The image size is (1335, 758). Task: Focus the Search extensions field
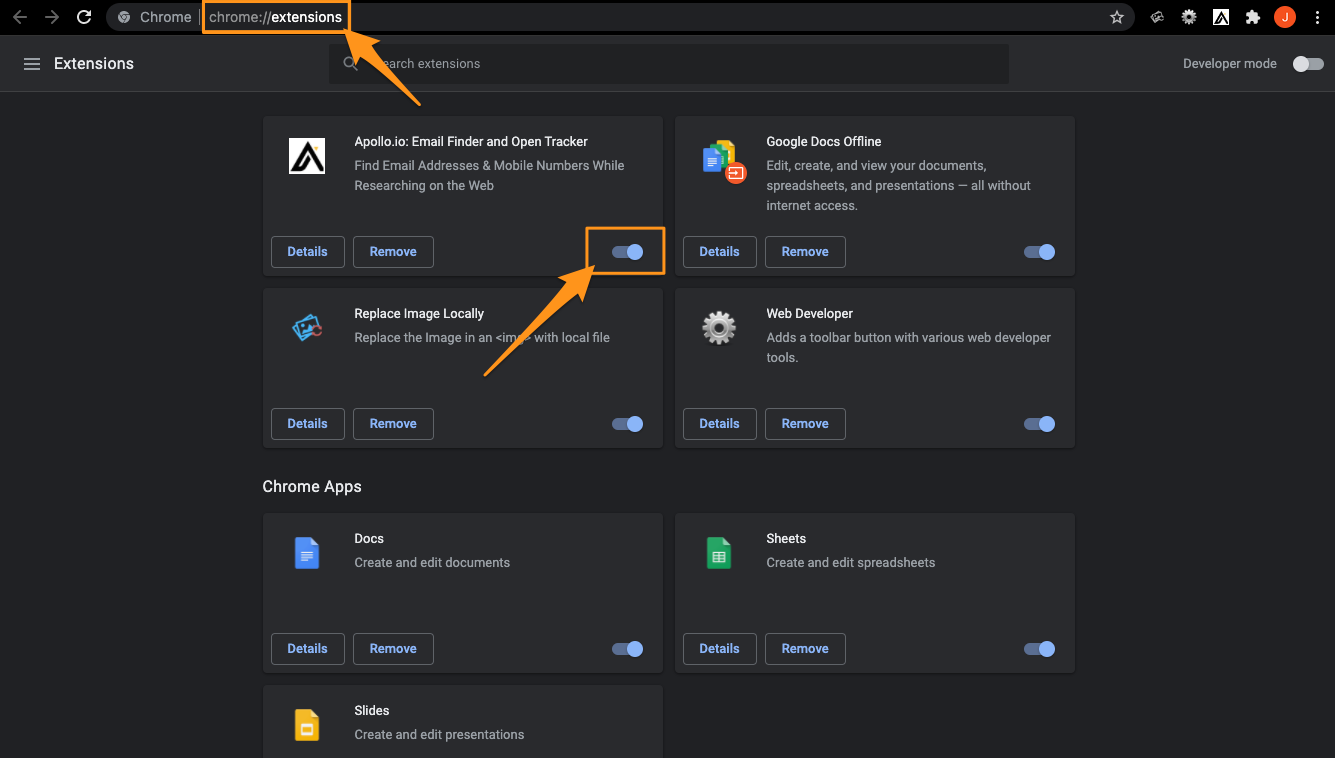coord(668,64)
